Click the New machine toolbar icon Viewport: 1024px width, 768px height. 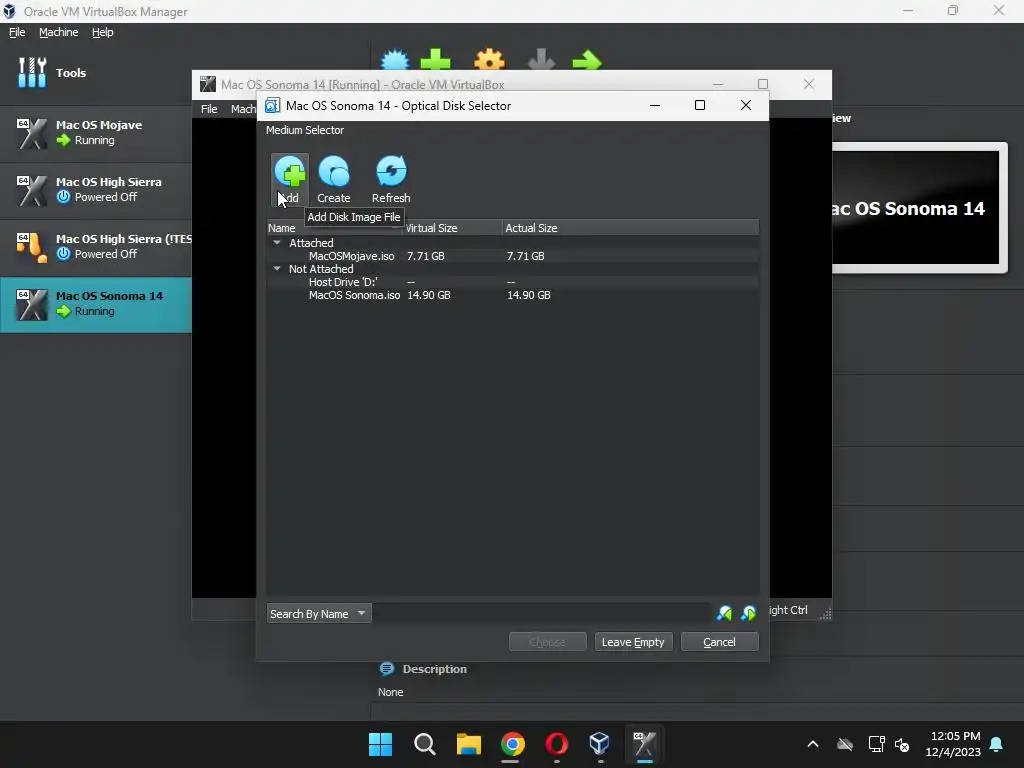[394, 60]
